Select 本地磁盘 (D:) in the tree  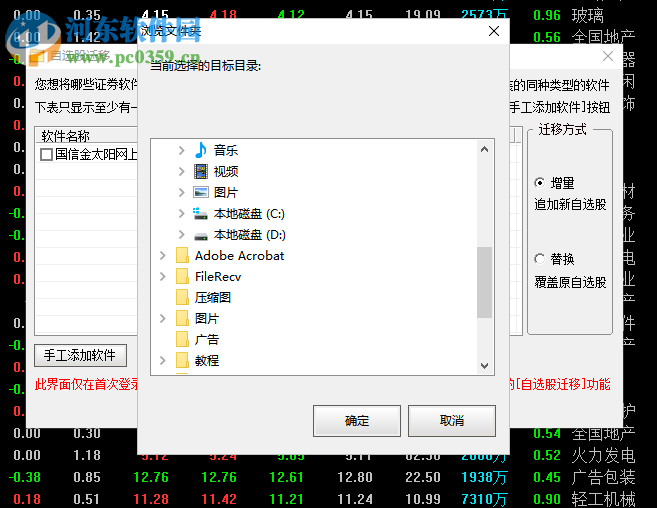(x=250, y=235)
